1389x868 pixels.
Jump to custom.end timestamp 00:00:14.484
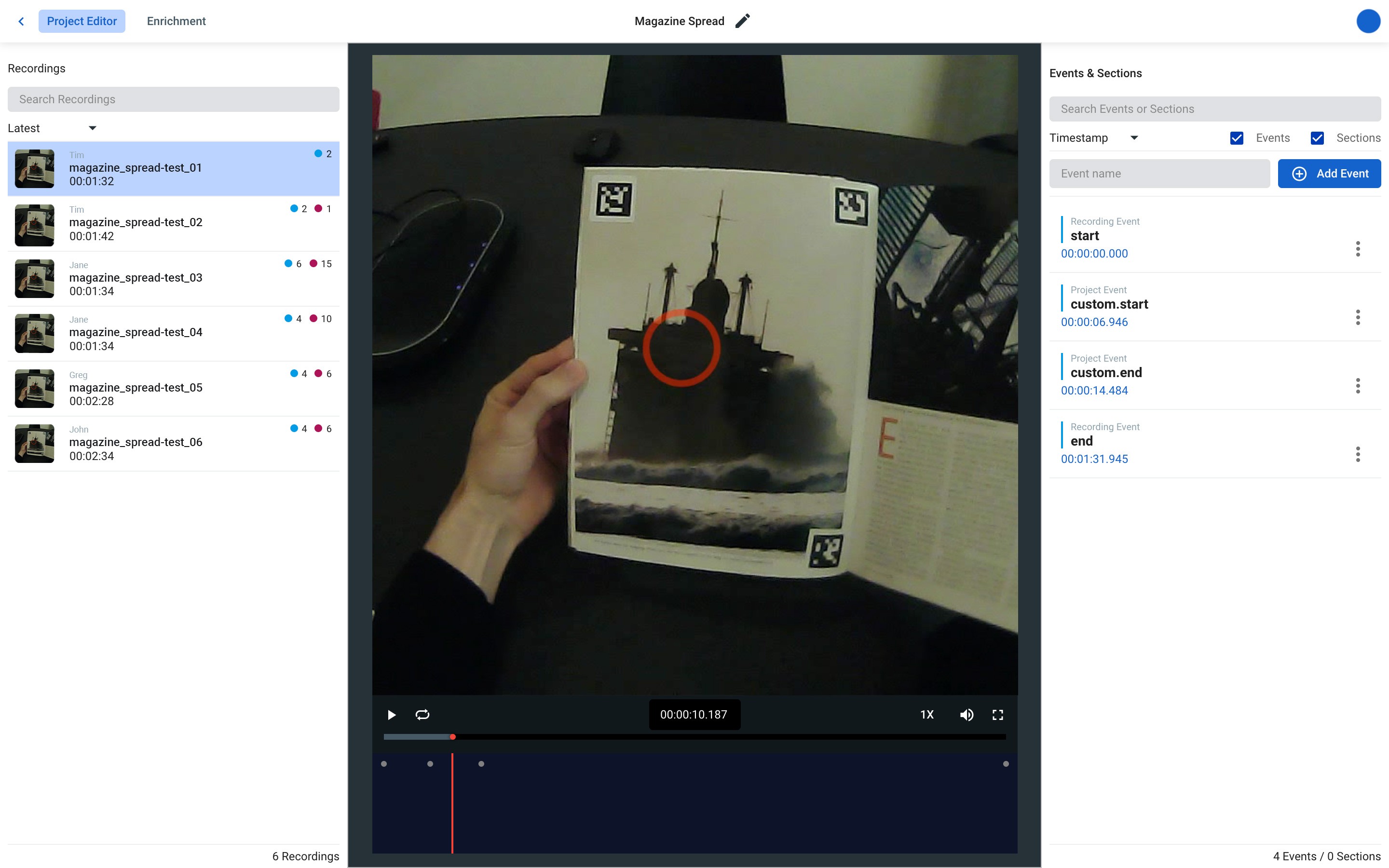tap(1094, 391)
